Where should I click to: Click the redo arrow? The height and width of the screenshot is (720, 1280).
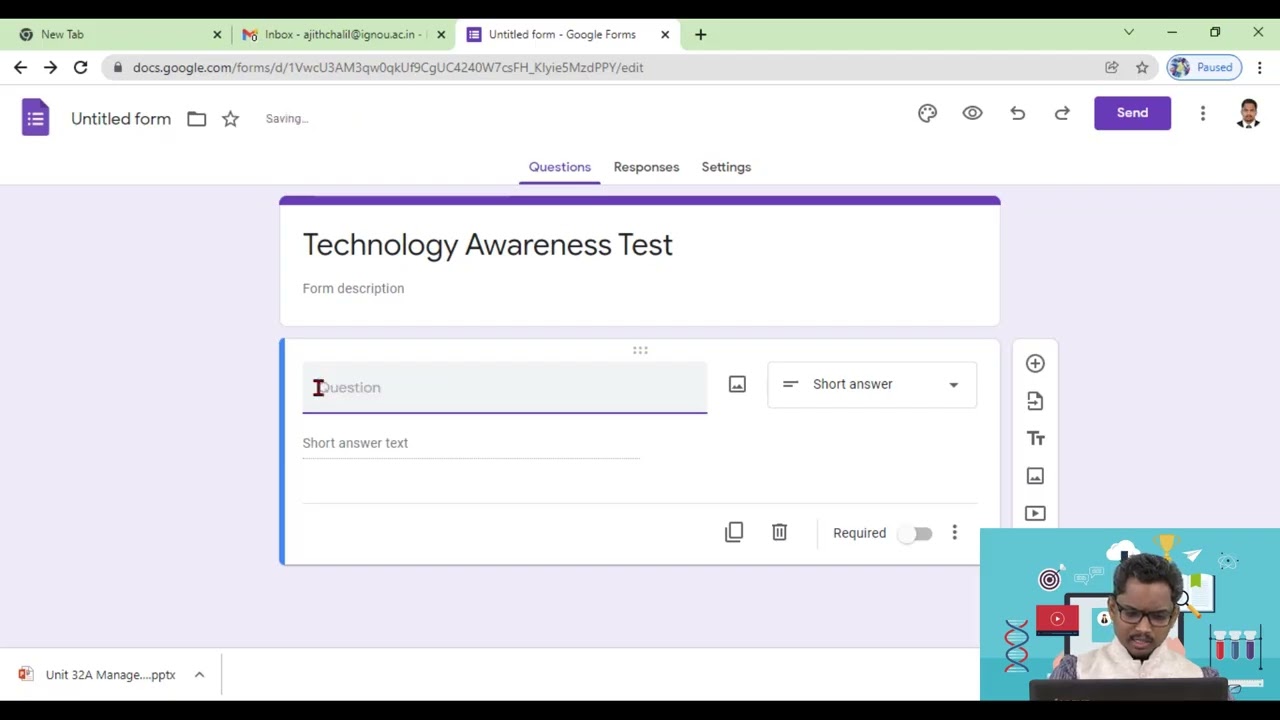(1062, 113)
